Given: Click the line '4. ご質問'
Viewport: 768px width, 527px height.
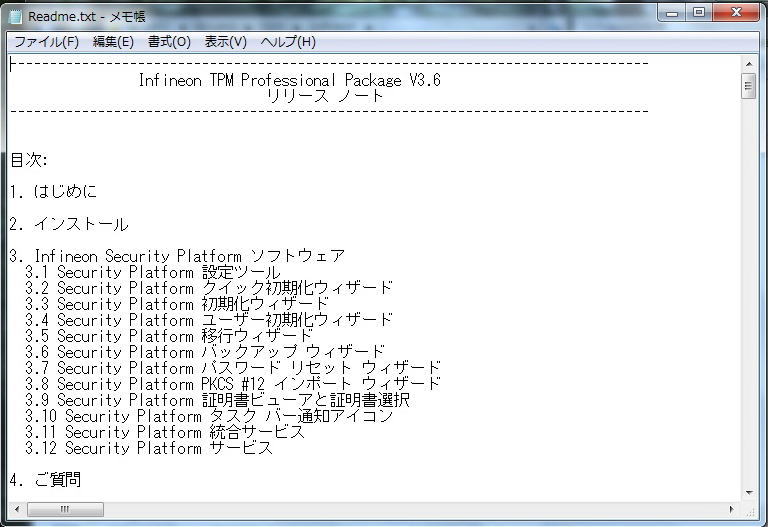Looking at the screenshot, I should point(46,480).
